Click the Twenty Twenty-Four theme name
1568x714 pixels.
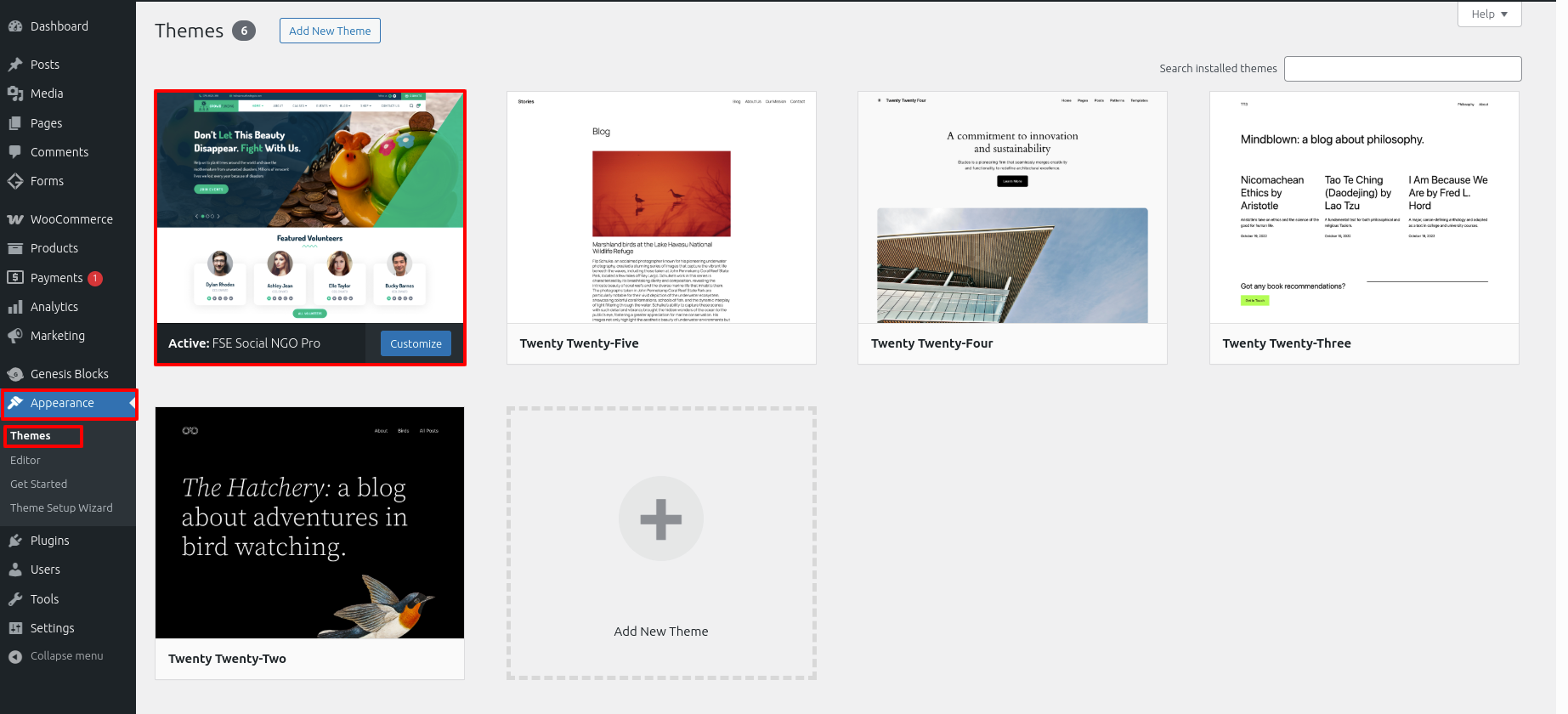931,343
